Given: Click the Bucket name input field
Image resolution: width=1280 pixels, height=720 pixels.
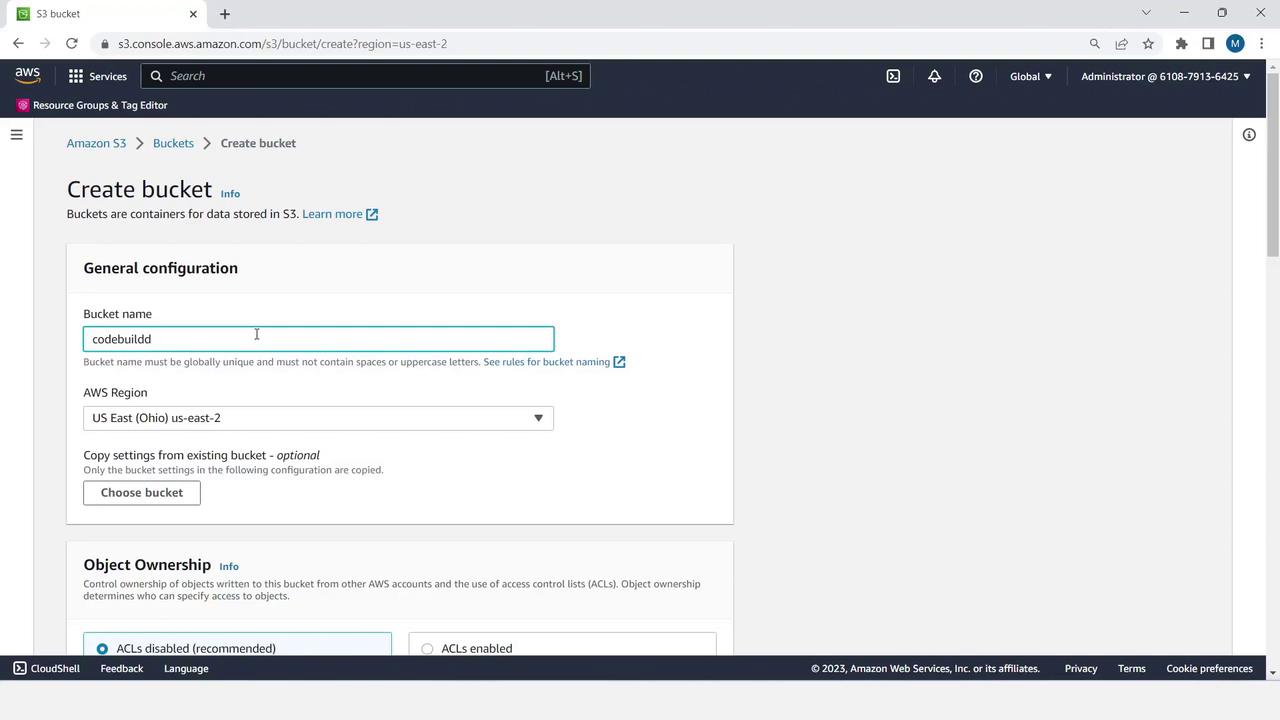Looking at the screenshot, I should [x=318, y=339].
